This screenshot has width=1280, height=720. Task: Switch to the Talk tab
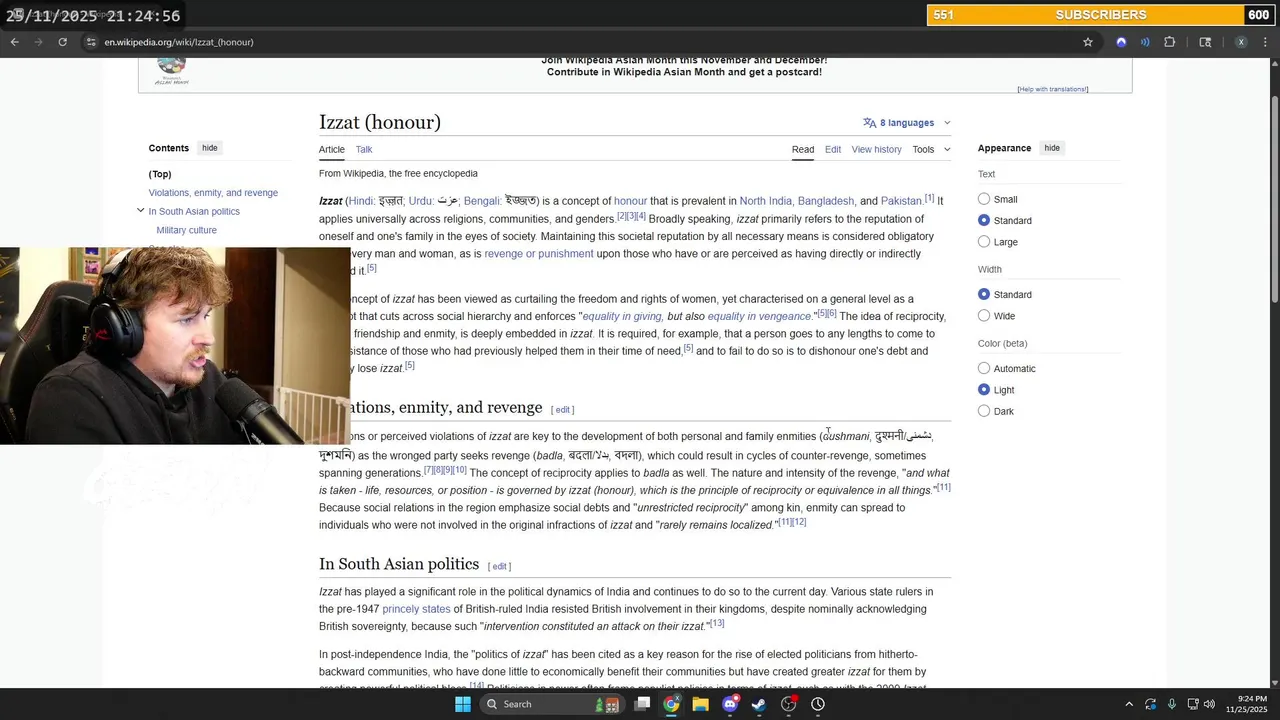pyautogui.click(x=364, y=149)
